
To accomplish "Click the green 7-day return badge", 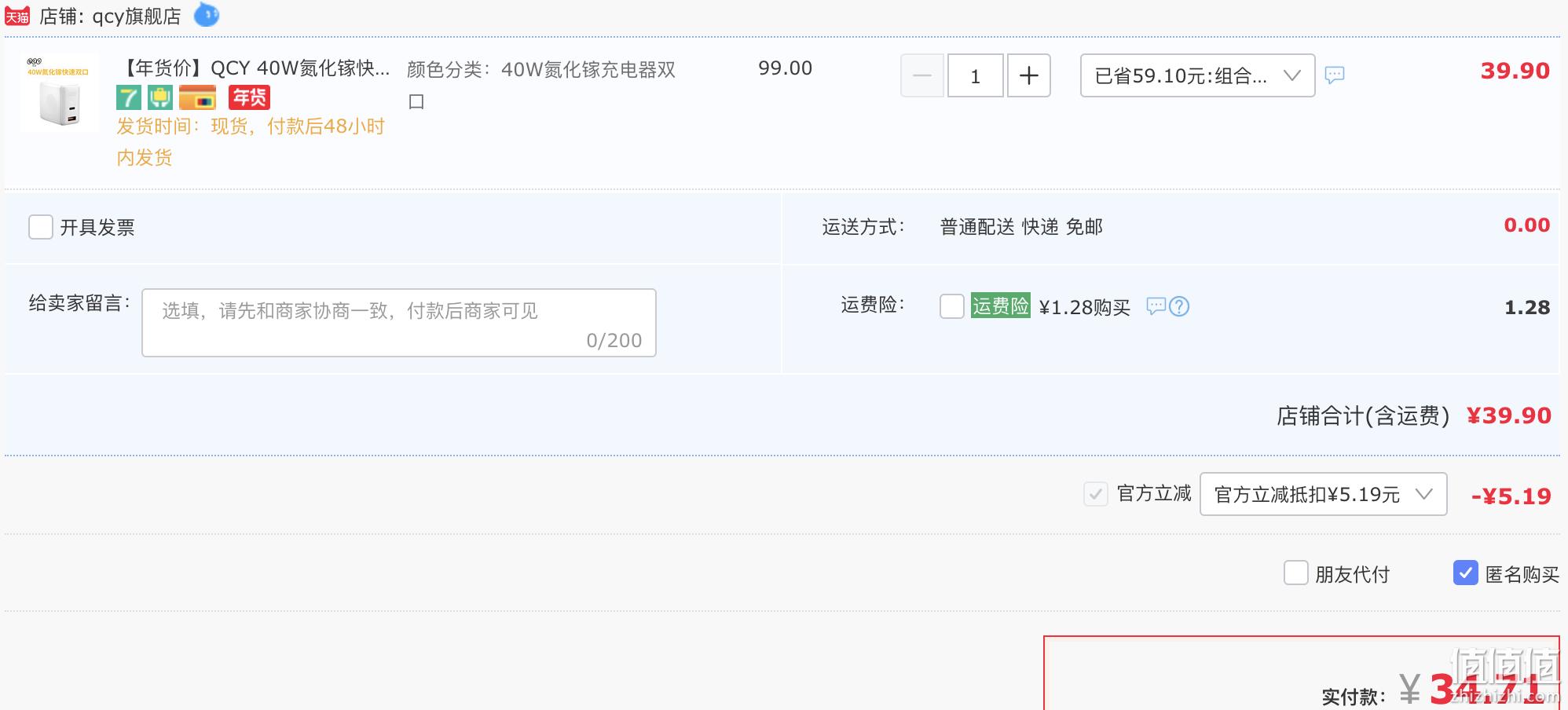I will pyautogui.click(x=129, y=98).
